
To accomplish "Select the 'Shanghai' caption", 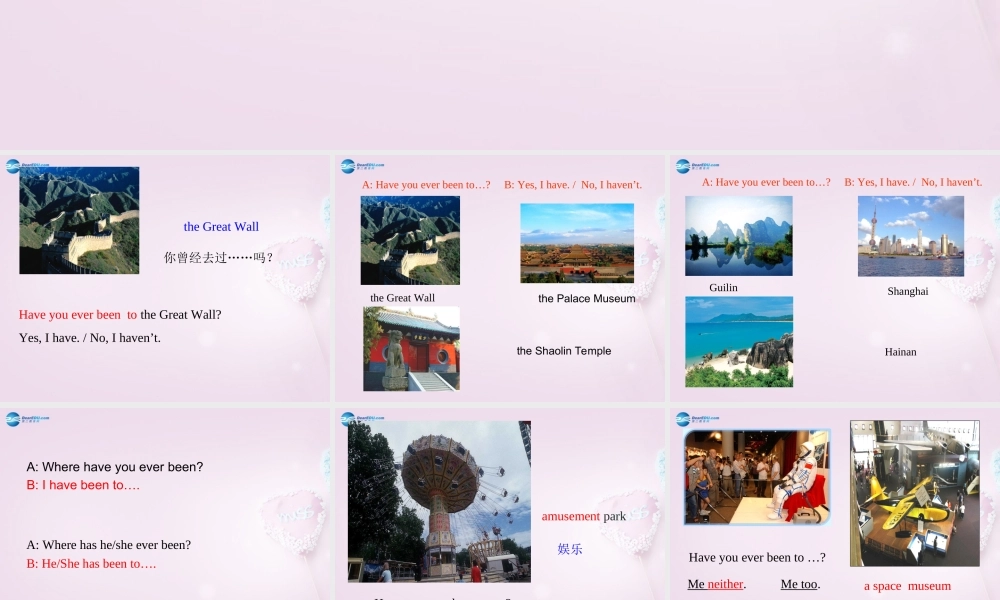I will pos(908,291).
